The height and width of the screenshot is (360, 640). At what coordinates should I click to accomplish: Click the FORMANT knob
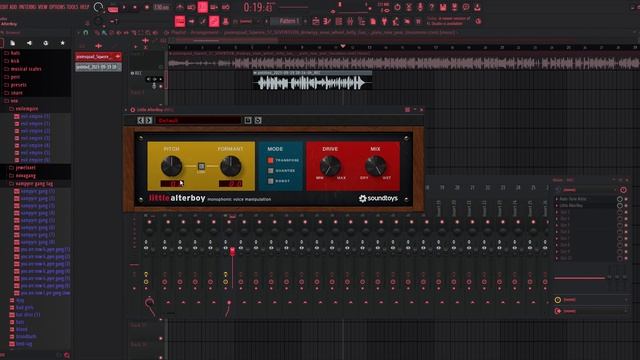tap(231, 166)
